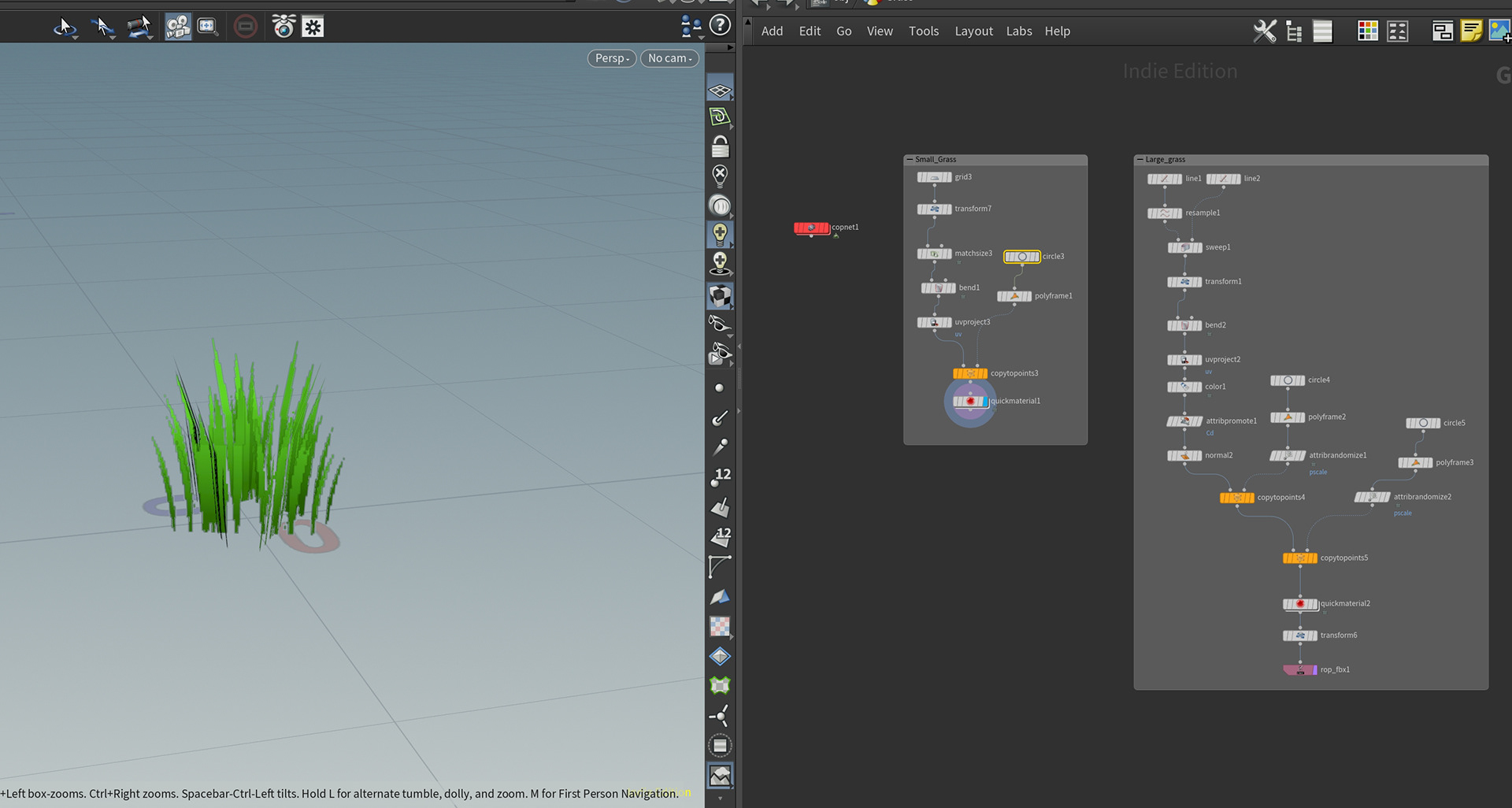Open the View menu in network editor

(880, 32)
